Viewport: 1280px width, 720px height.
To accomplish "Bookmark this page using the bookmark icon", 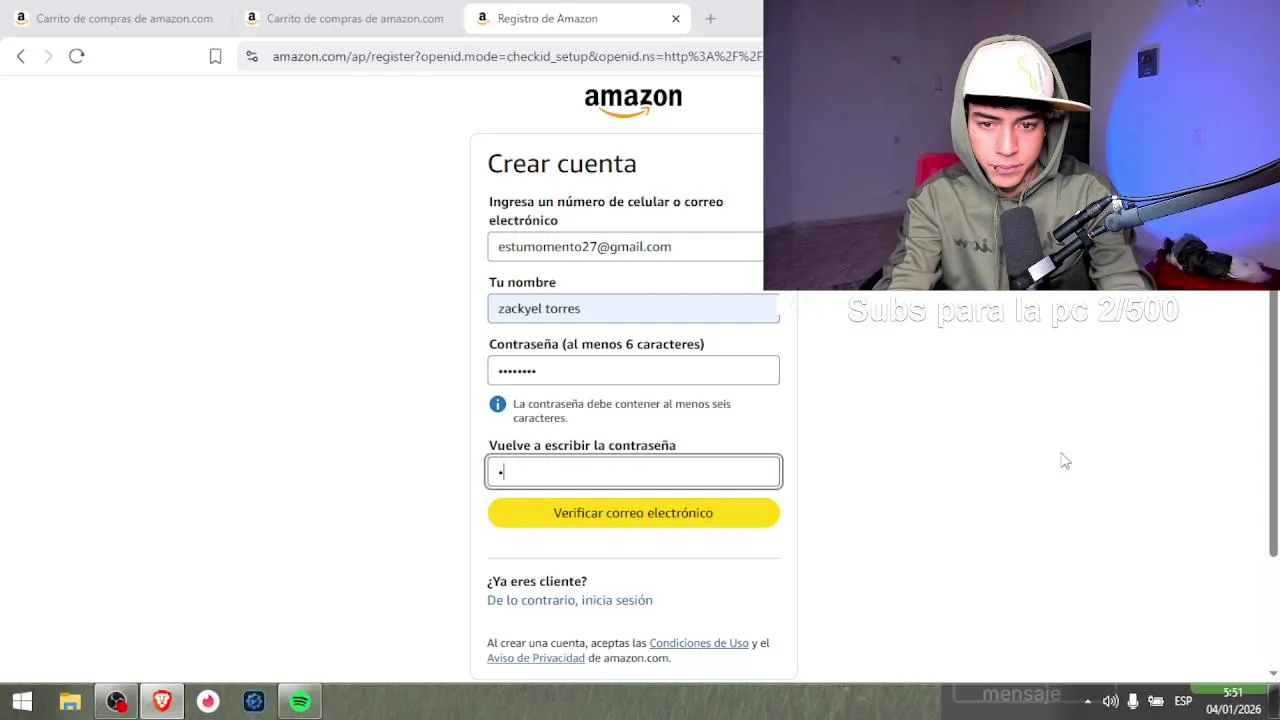I will [x=215, y=57].
